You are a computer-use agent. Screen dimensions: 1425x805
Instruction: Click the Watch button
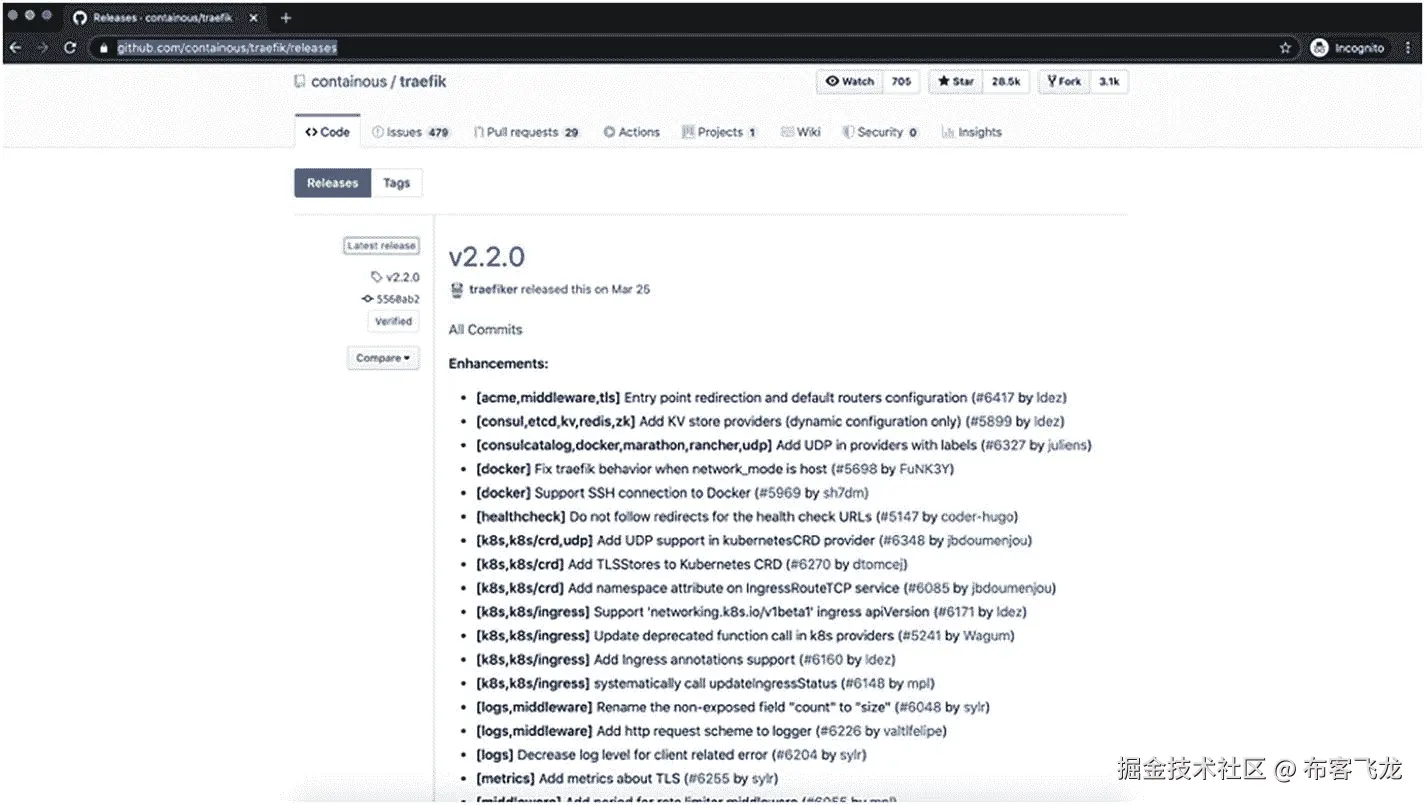click(849, 82)
